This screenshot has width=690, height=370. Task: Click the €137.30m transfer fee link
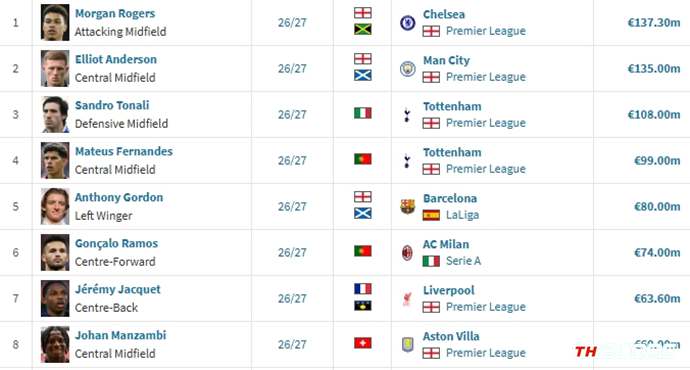(x=654, y=23)
